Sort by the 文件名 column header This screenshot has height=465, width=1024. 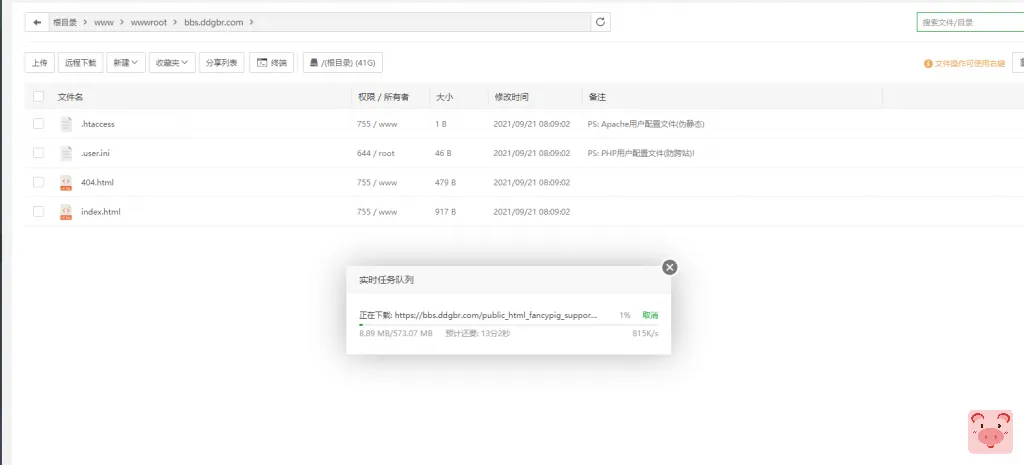(70, 97)
